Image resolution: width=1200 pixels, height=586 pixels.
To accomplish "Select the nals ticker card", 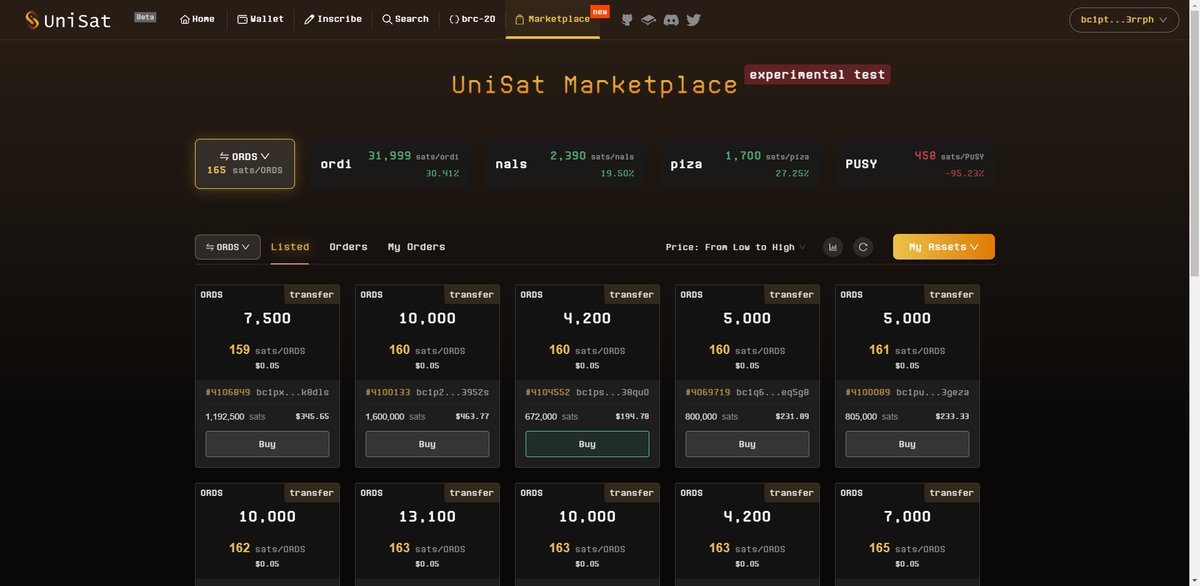I will [x=565, y=164].
